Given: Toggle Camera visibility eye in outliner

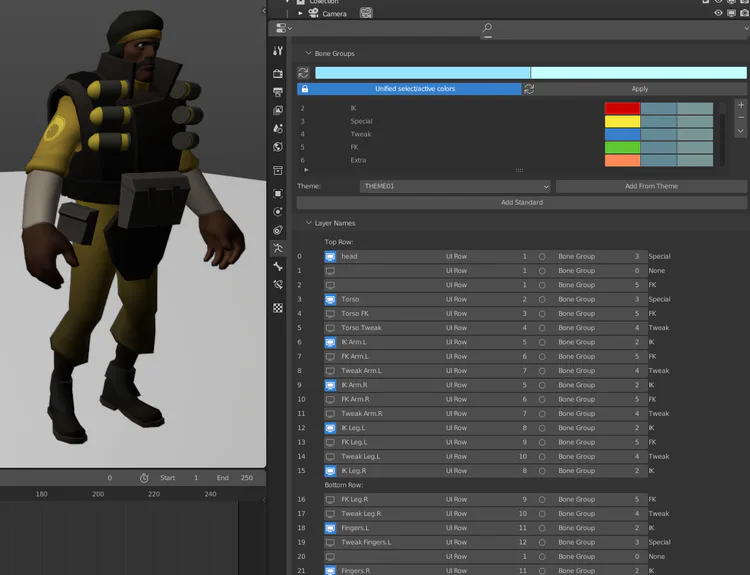Looking at the screenshot, I should pos(718,13).
